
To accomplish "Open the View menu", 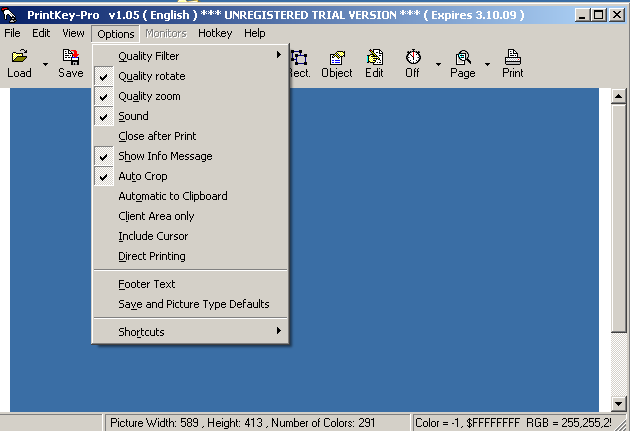I will point(73,33).
